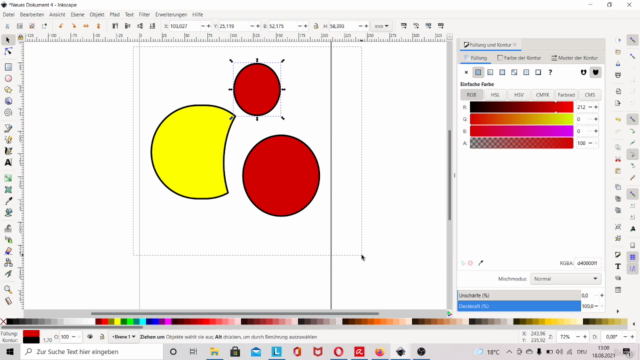The height and width of the screenshot is (360, 640).
Task: Select the Rectangle tool
Action: click(8, 67)
